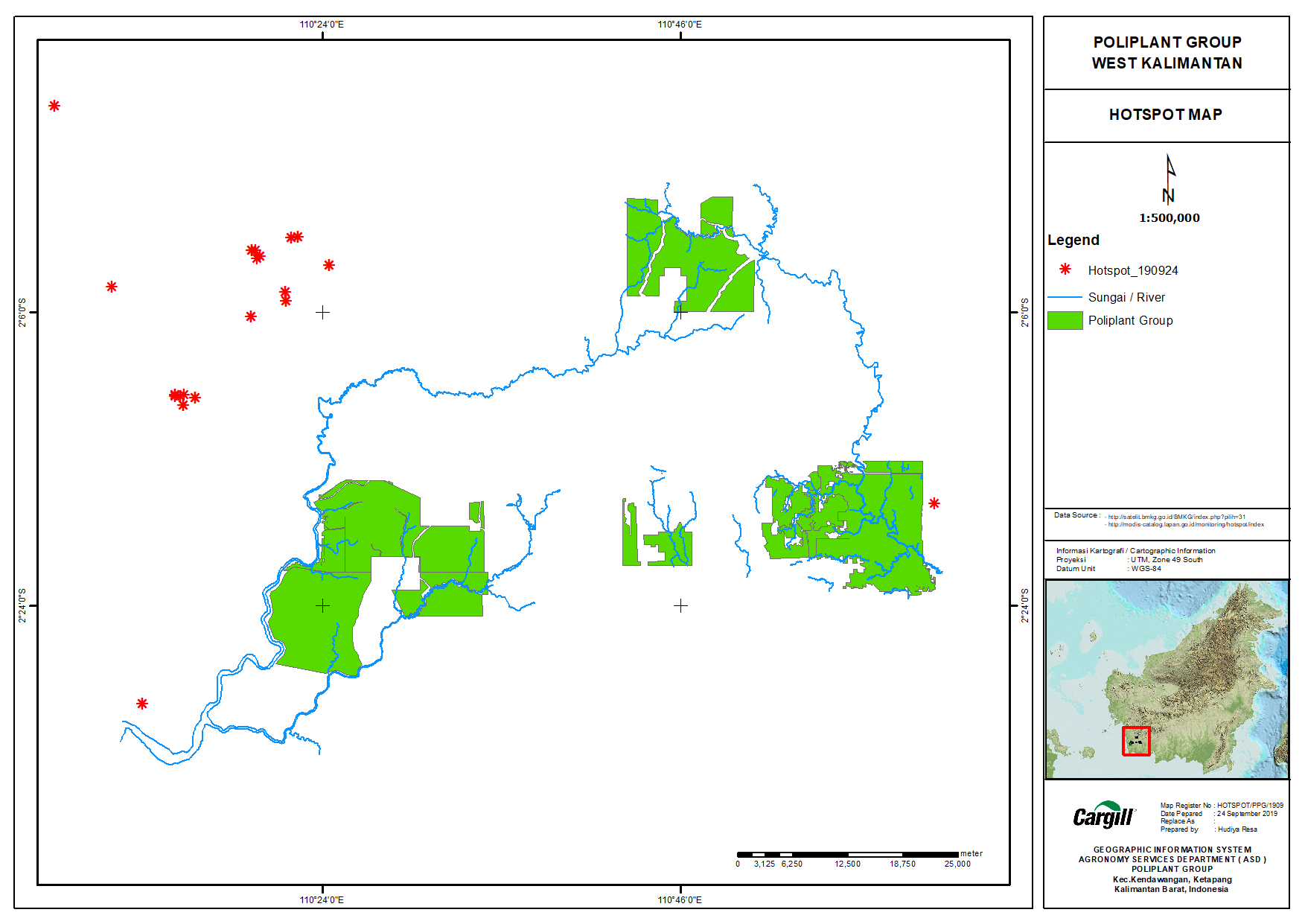Click the 1:500,000 scale text
This screenshot has height=924, width=1305.
(1170, 218)
